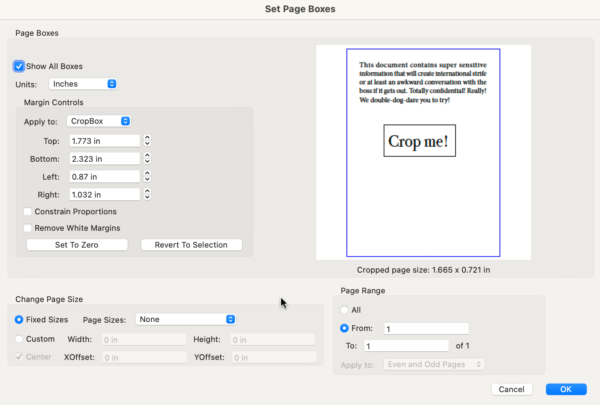Click the page preview thumbnail

(x=424, y=152)
